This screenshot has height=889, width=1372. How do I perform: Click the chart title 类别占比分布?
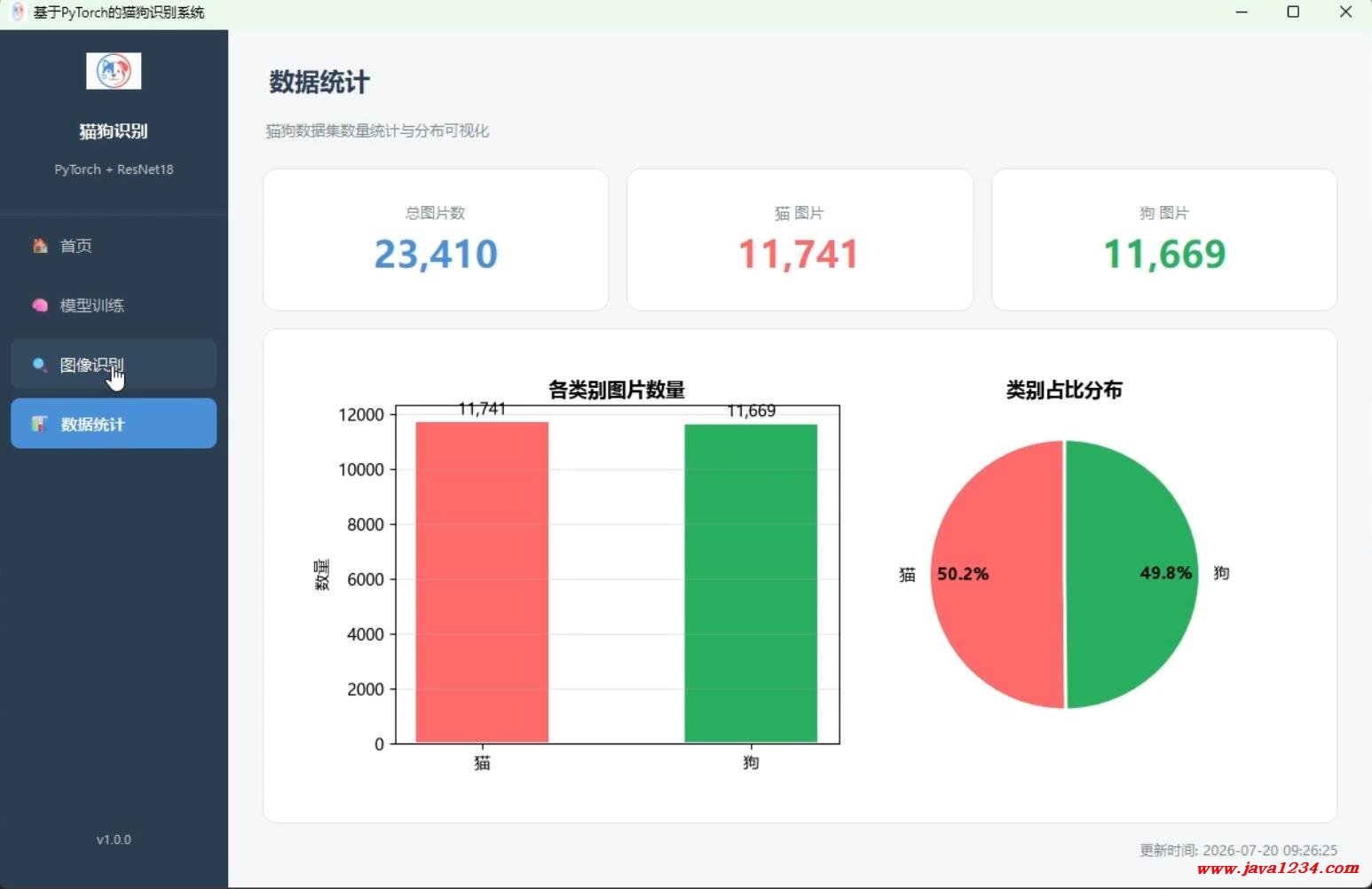[x=1064, y=390]
